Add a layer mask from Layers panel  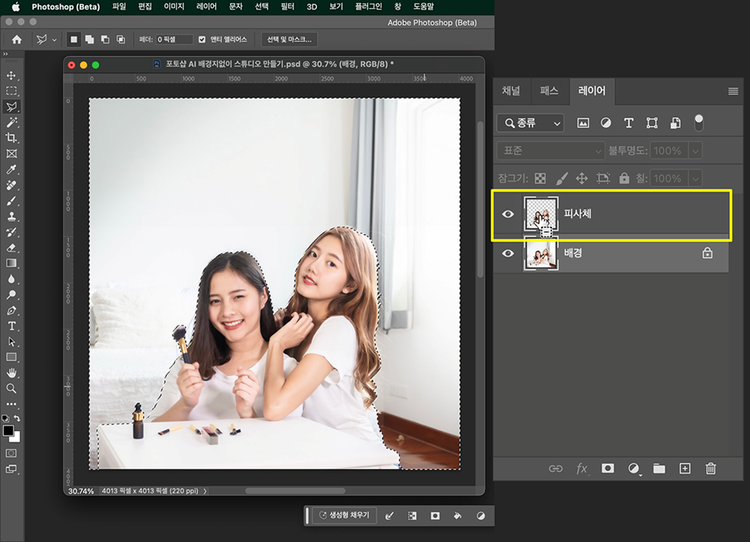607,468
